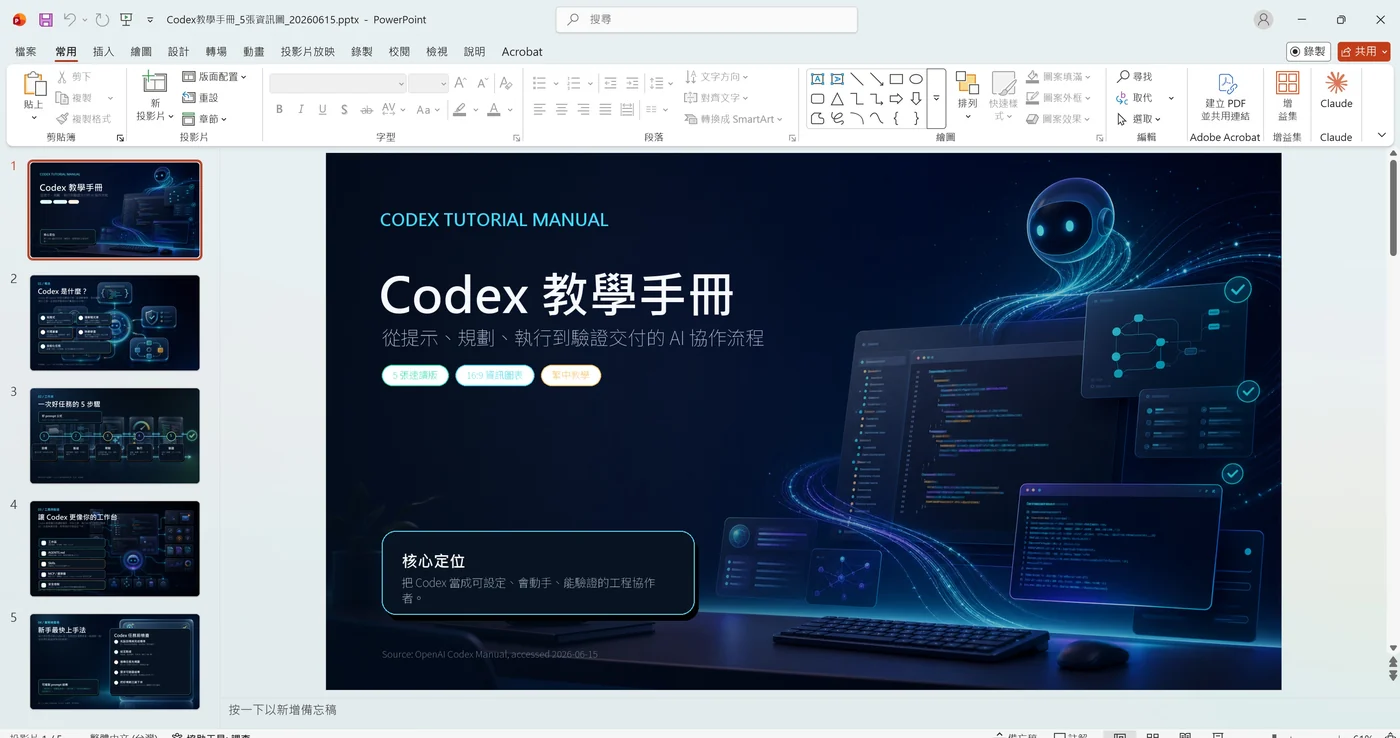Toggle Italic formatting
Screen dimensions: 1400x738
pos(301,109)
